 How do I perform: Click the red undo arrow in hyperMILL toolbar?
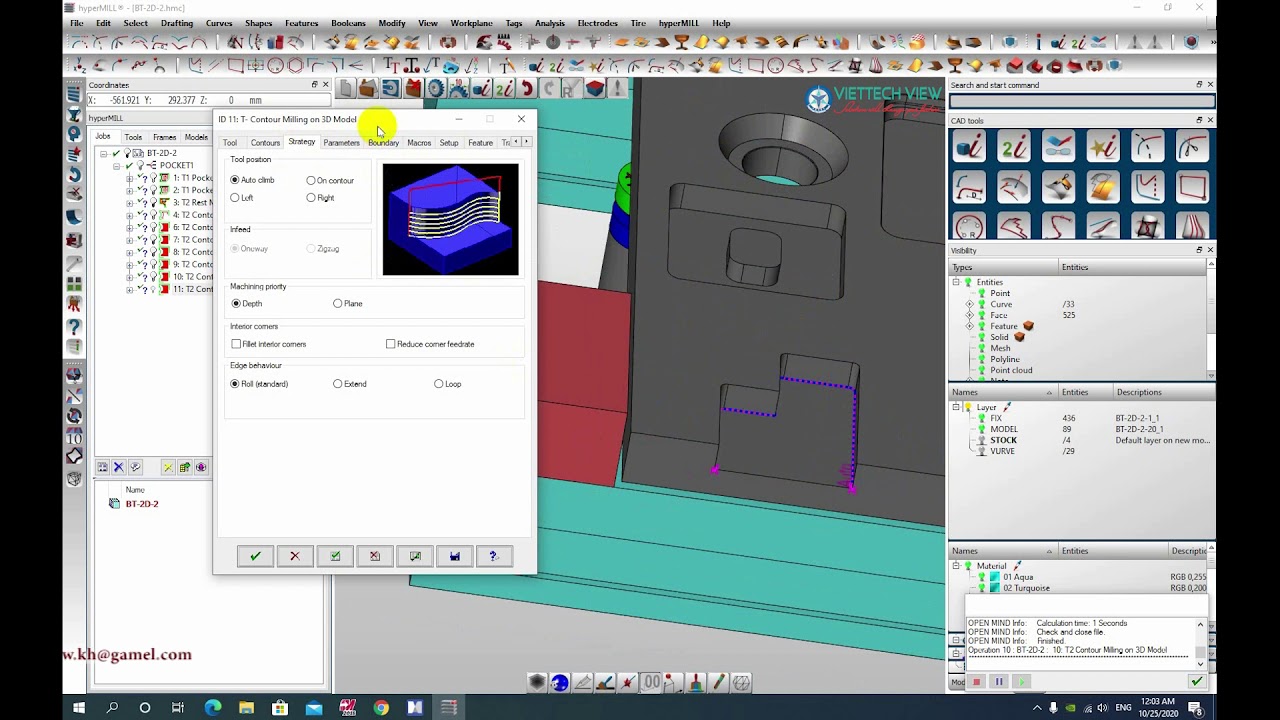tap(527, 89)
